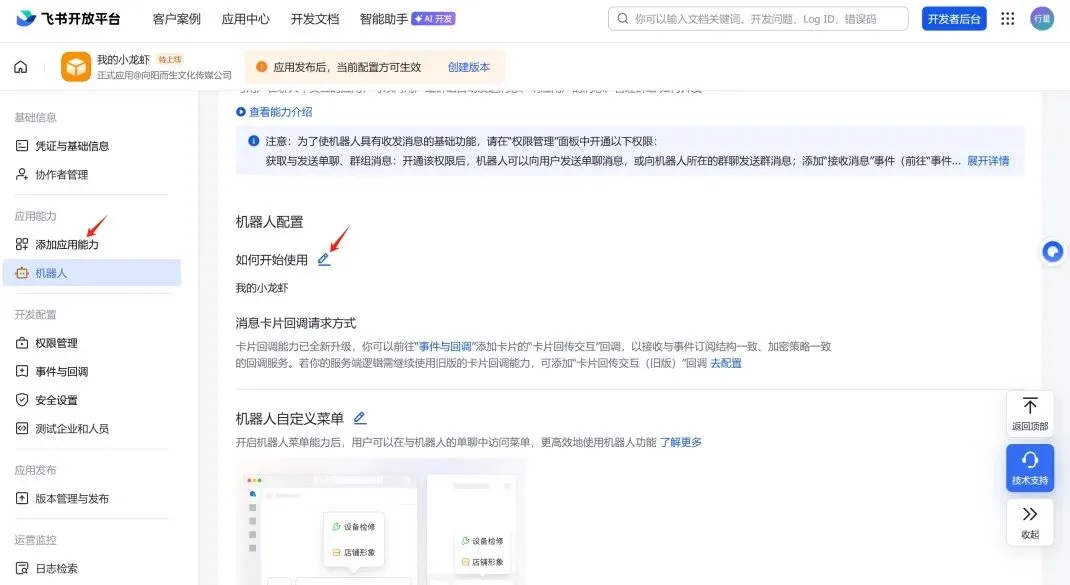Click the 事件与回调 inline link
The height and width of the screenshot is (585, 1070).
[x=445, y=346]
